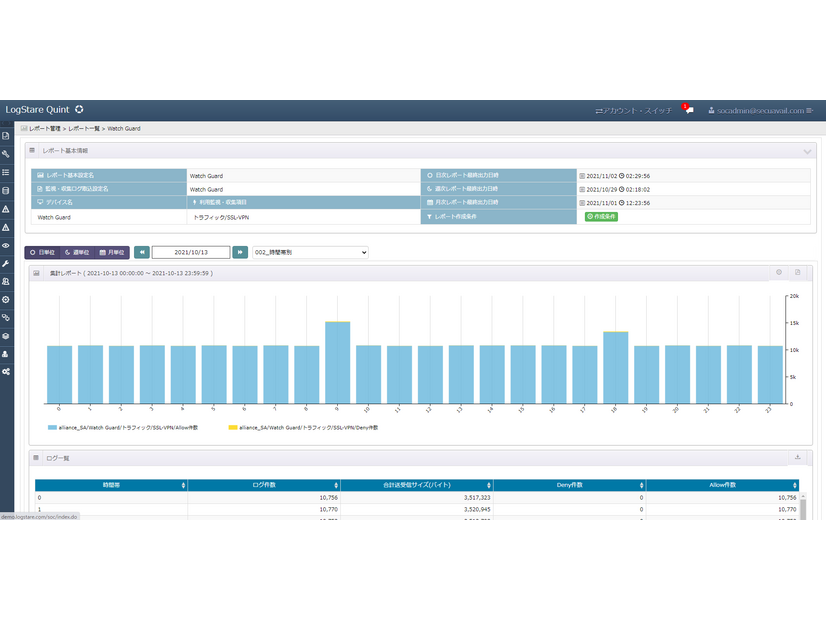Open the socadmin user account menu
826x620 pixels.
click(x=760, y=110)
